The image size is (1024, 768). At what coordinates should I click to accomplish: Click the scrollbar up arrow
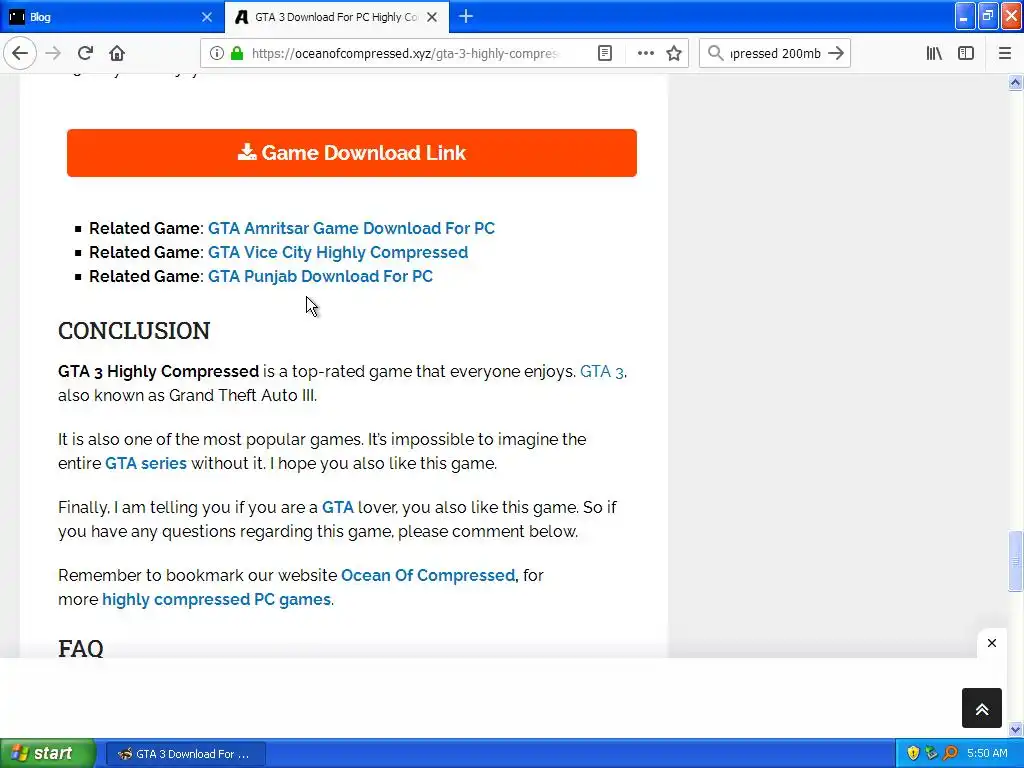pos(1015,82)
